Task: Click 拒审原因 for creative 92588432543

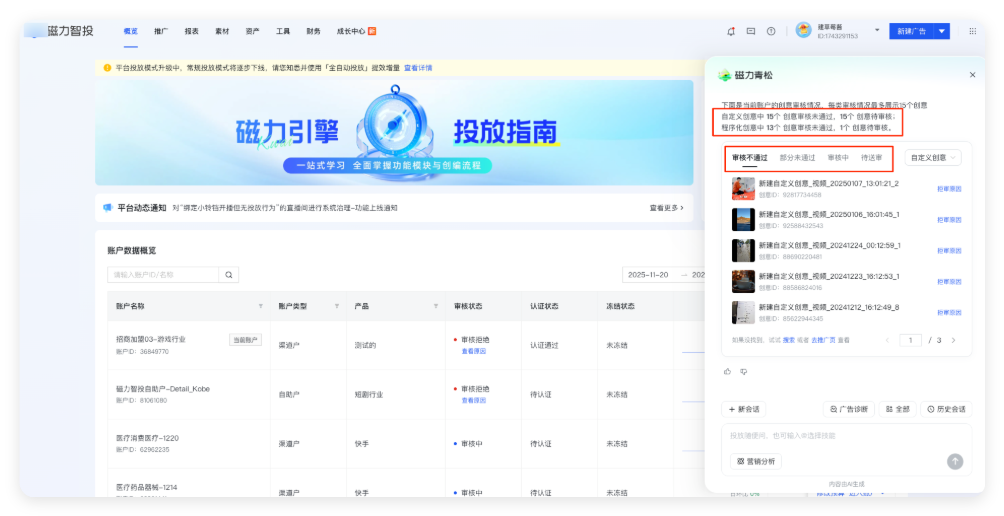Action: tap(950, 220)
